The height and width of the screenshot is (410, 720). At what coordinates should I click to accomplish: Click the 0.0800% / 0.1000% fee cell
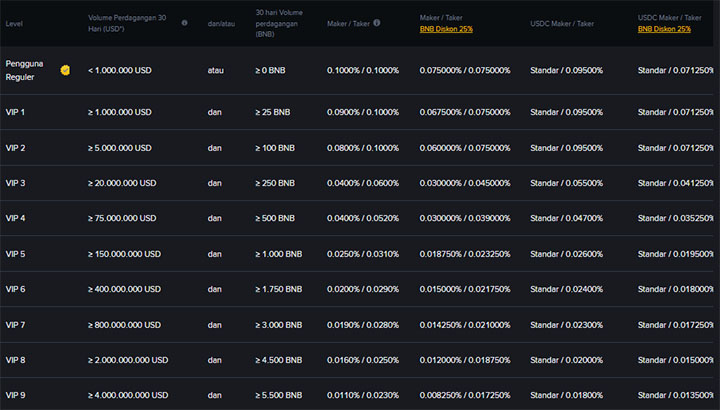tap(363, 148)
